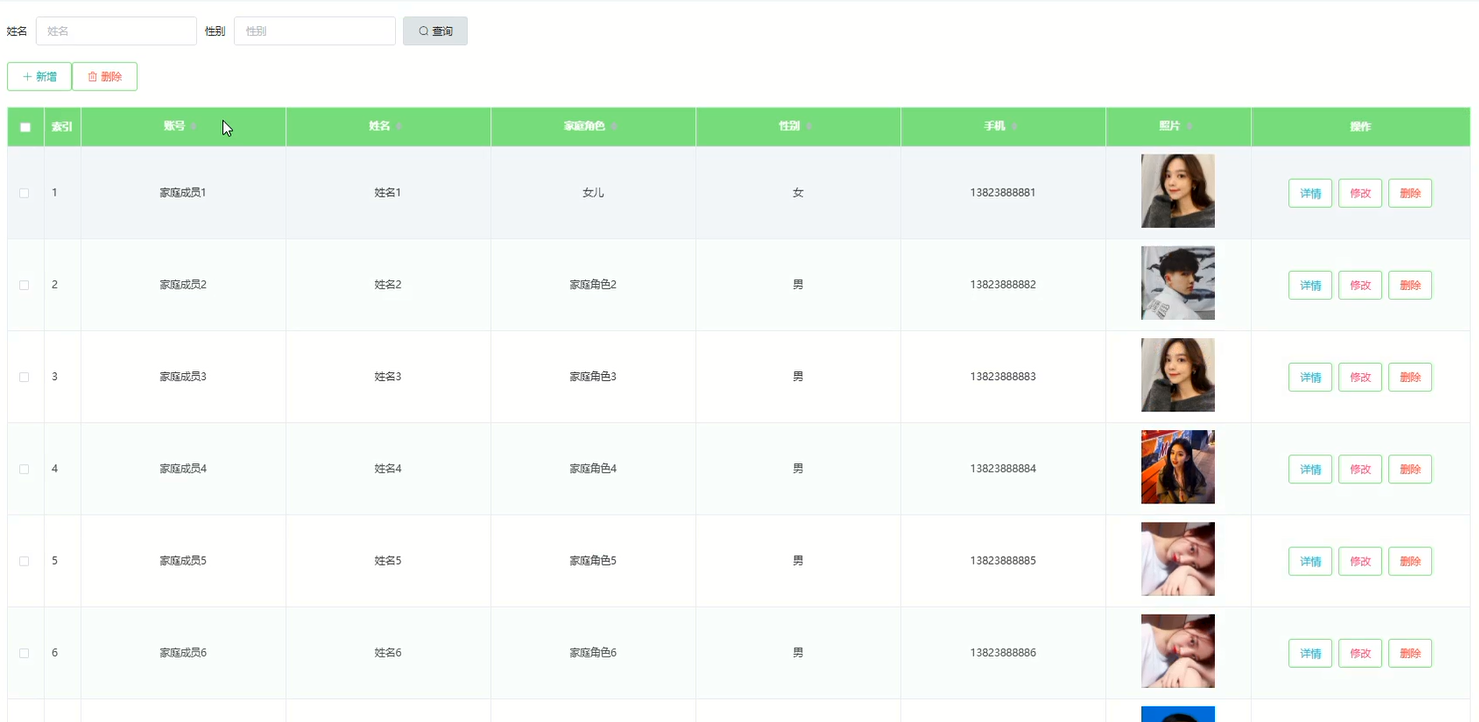This screenshot has width=1479, height=722.
Task: Click inside the 姓名 search input field
Action: click(115, 31)
